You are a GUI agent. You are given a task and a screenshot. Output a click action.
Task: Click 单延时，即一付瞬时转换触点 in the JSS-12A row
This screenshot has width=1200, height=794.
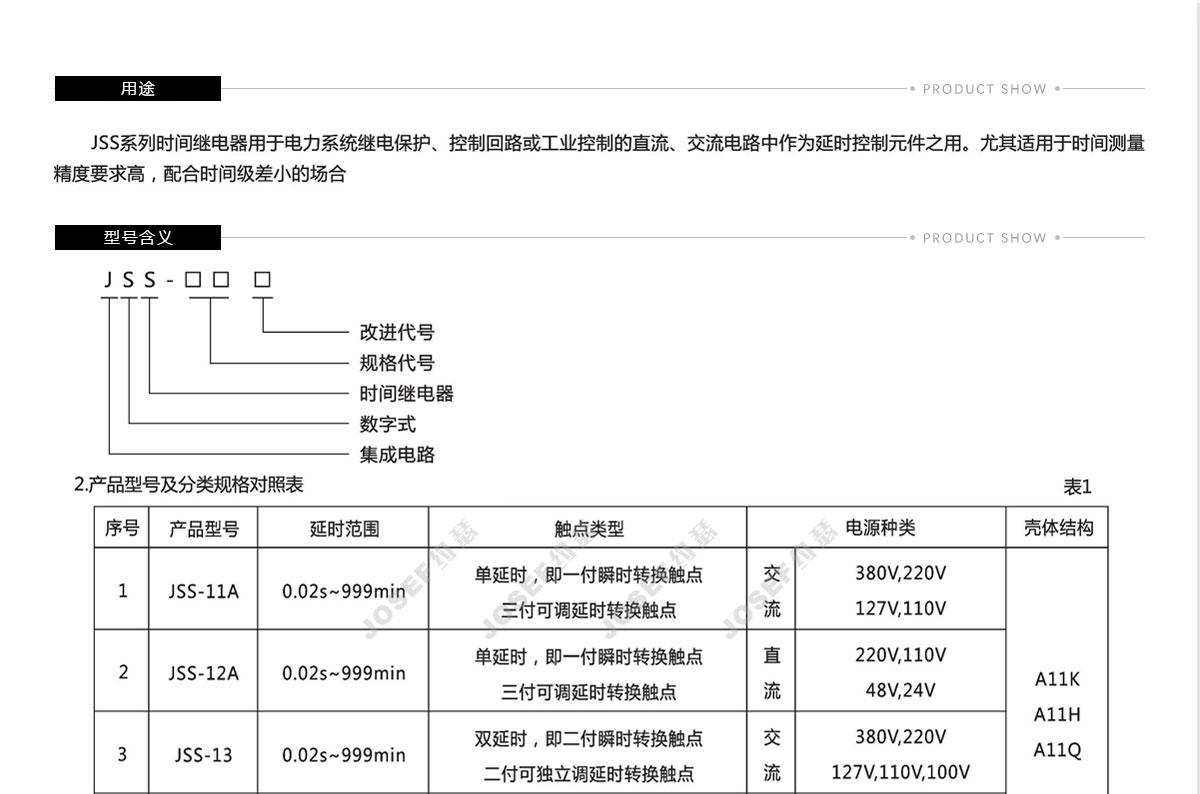(x=588, y=657)
